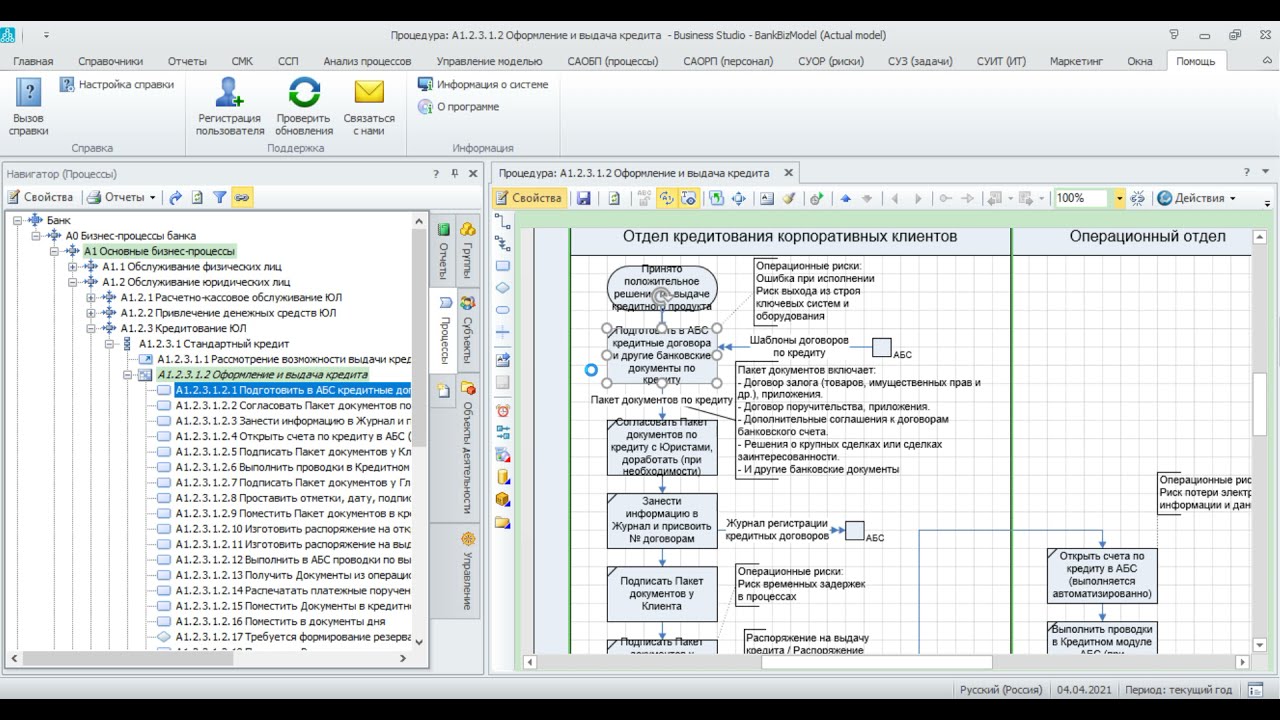1280x720 pixels.
Task: Collapse the A1.2.3 Кредитование ЮЛ node
Action: coord(91,328)
